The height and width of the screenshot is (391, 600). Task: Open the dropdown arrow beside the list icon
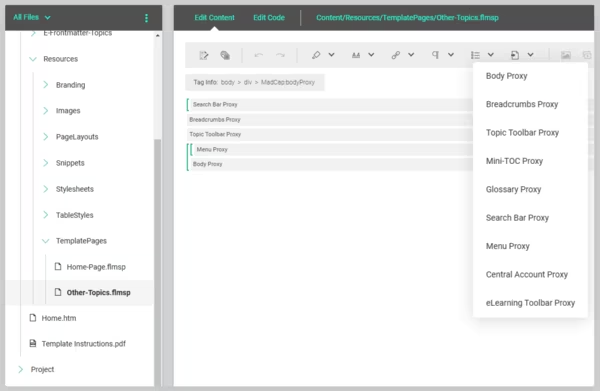coord(491,55)
